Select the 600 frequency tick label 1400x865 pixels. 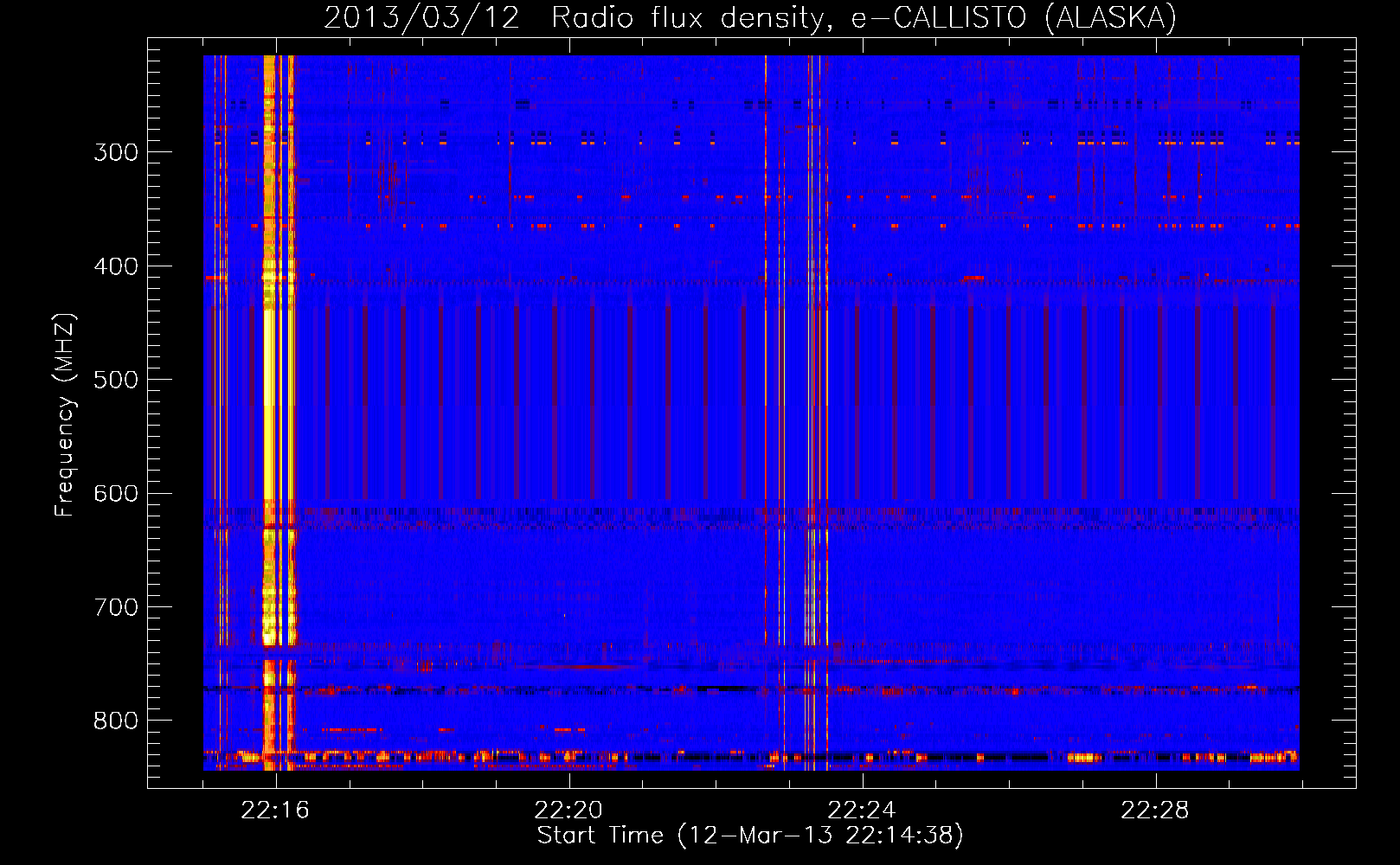(x=116, y=494)
